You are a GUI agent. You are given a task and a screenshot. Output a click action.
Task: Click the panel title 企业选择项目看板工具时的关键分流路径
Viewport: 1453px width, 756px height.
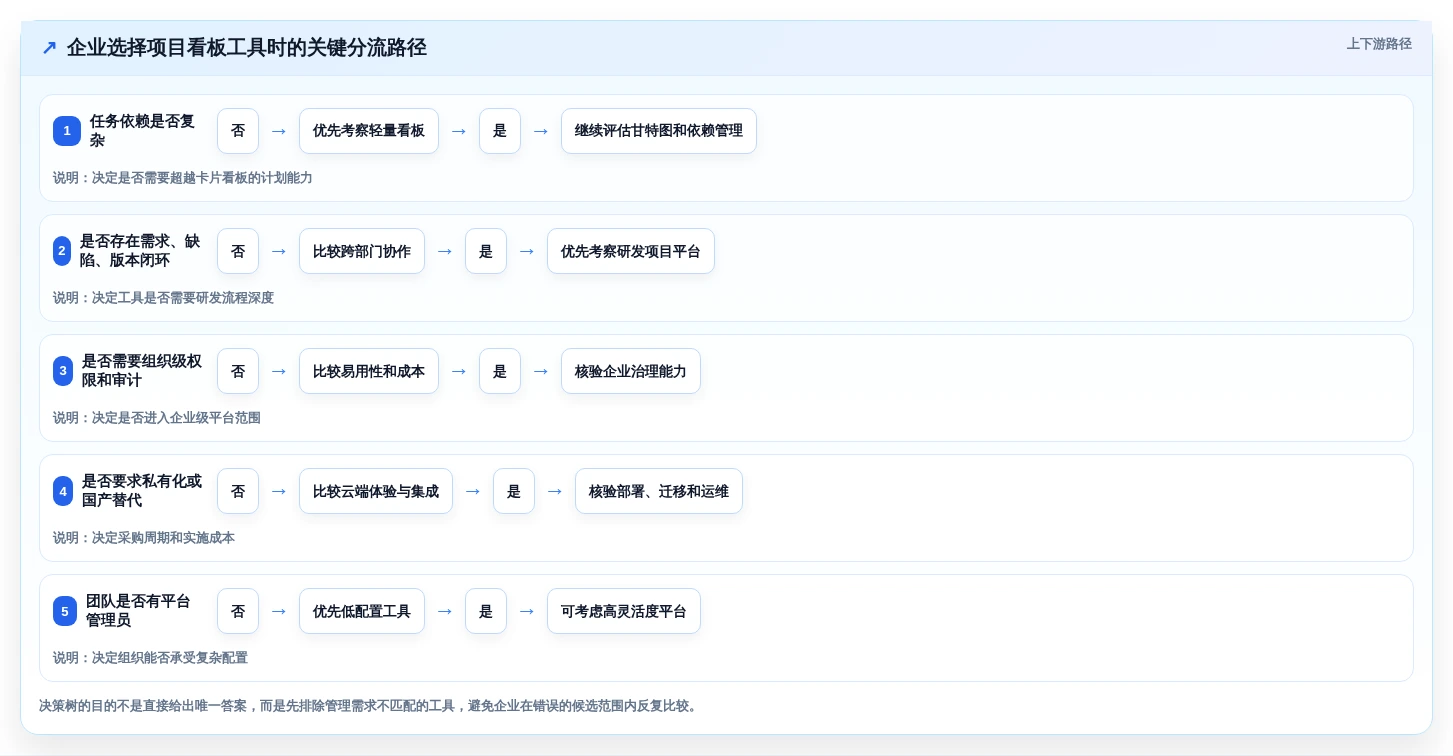click(x=247, y=47)
